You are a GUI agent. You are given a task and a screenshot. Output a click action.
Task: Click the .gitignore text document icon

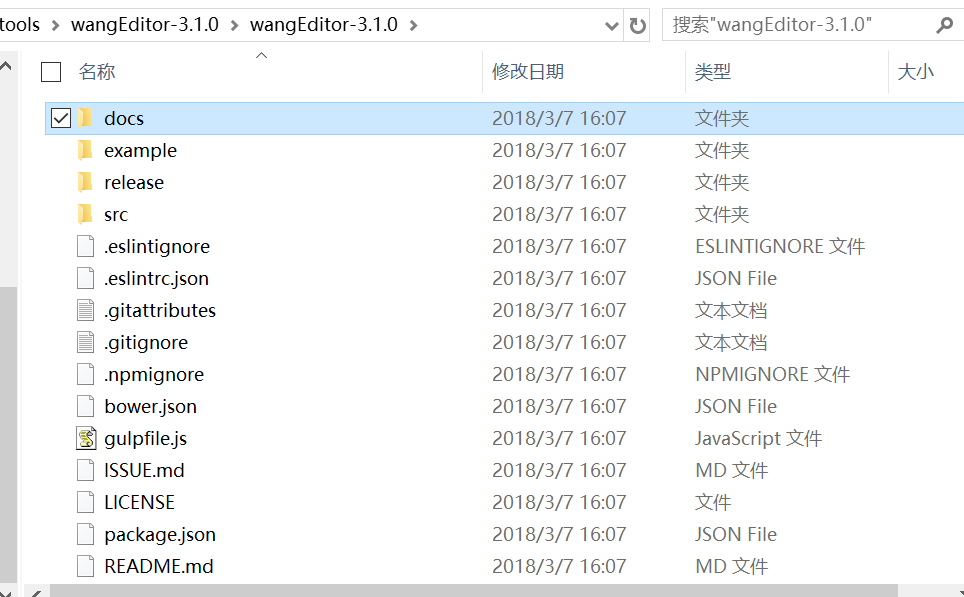[85, 341]
